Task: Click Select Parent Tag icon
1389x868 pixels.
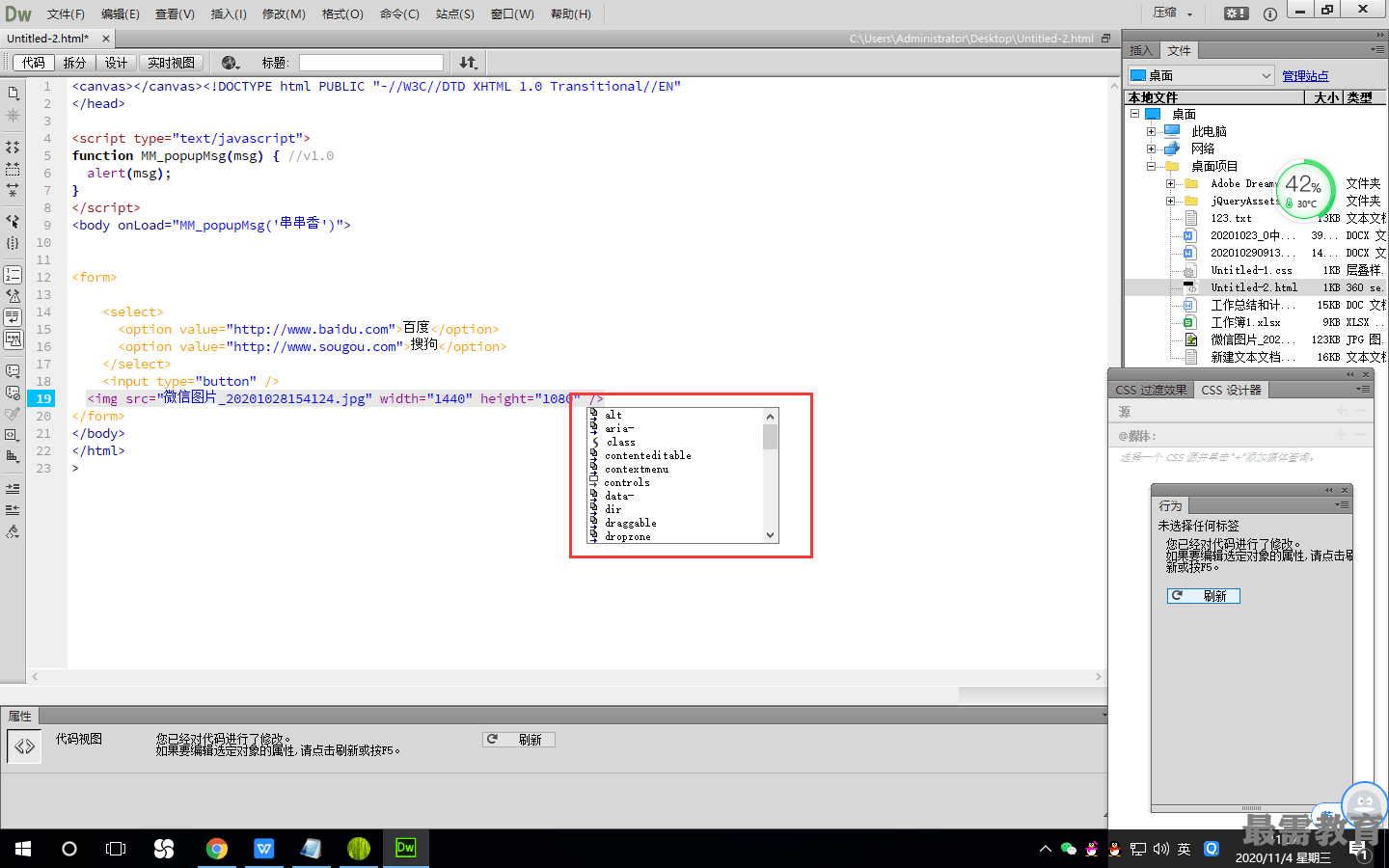Action: [x=13, y=221]
